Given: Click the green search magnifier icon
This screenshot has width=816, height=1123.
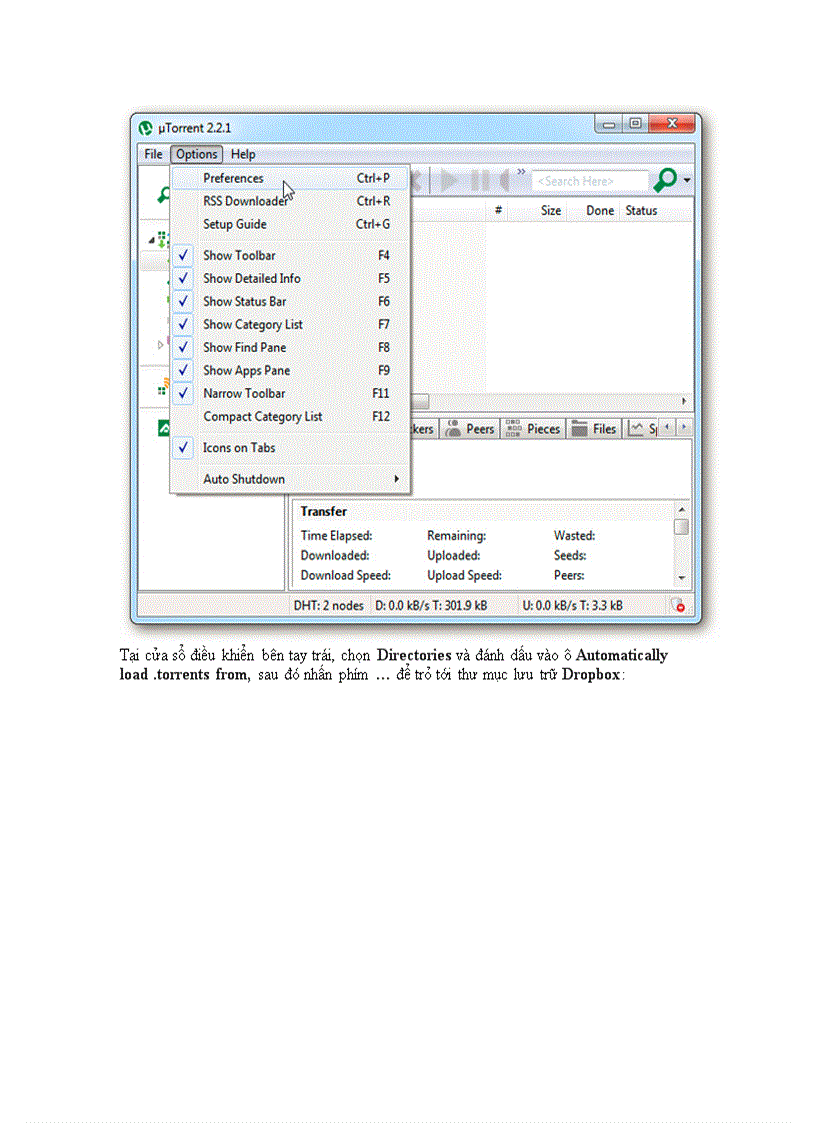Looking at the screenshot, I should click(x=665, y=179).
